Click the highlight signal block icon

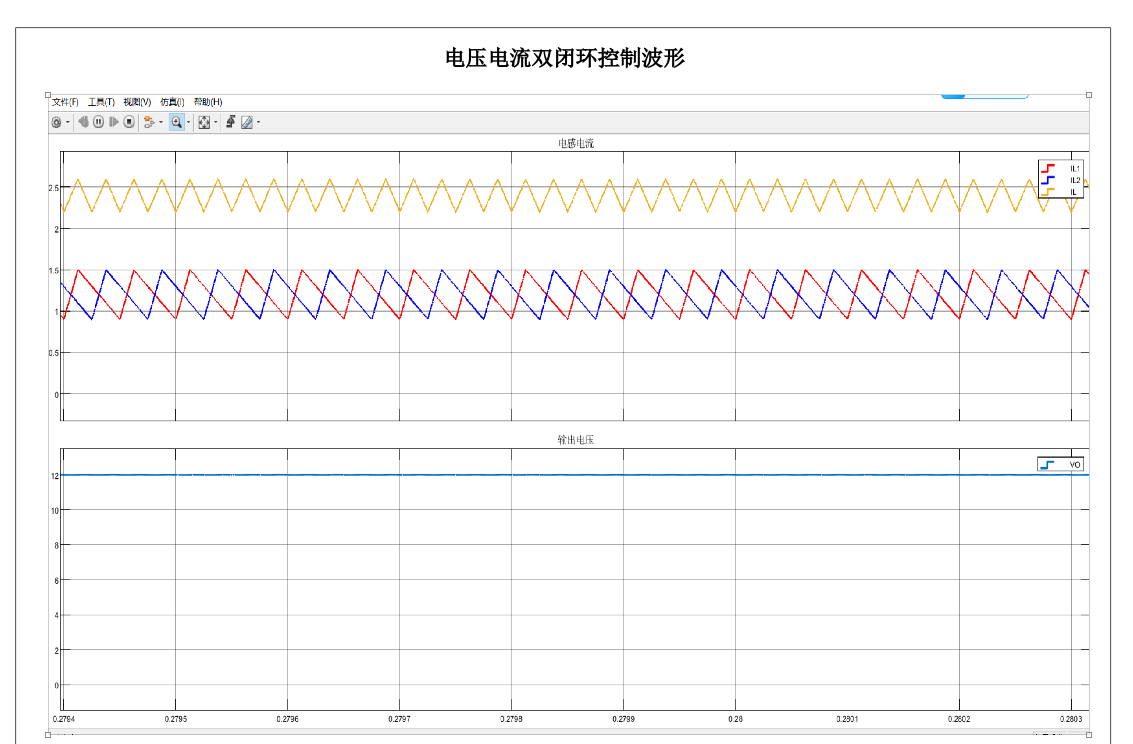(149, 122)
